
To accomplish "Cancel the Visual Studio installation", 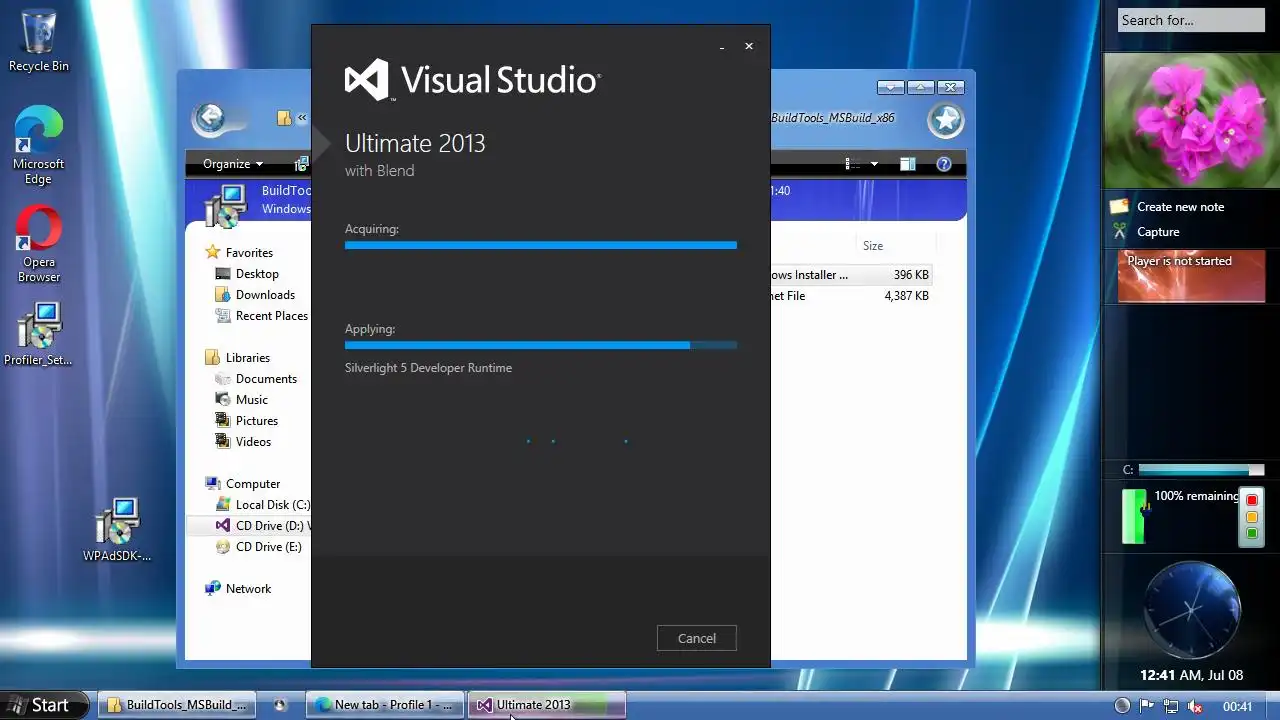I will (x=696, y=638).
